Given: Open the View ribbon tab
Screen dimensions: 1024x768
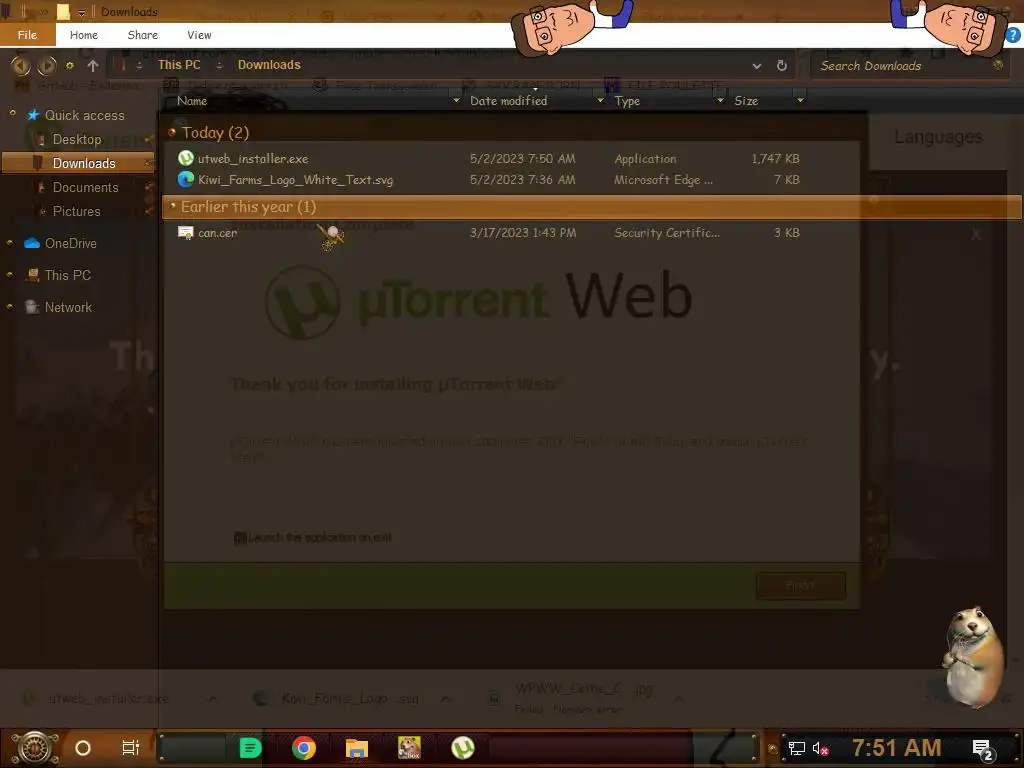Looking at the screenshot, I should [x=199, y=35].
